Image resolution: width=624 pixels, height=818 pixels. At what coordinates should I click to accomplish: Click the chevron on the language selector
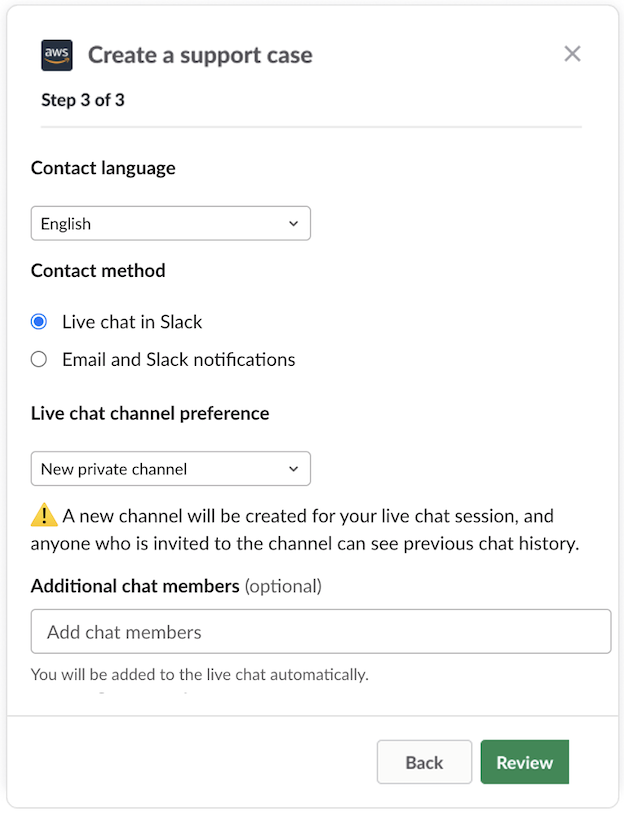[x=294, y=223]
